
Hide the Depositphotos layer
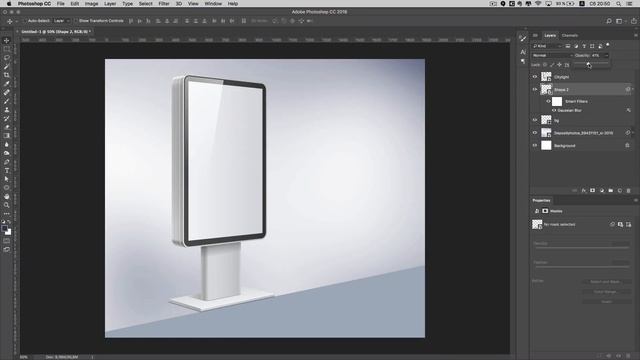[535, 133]
